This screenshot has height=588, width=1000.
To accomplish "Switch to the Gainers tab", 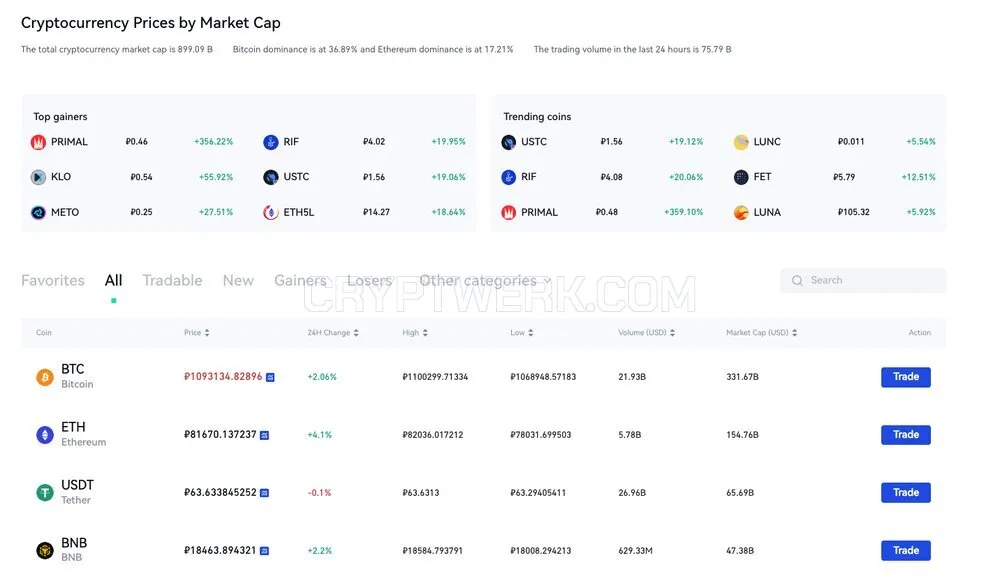I will 300,281.
